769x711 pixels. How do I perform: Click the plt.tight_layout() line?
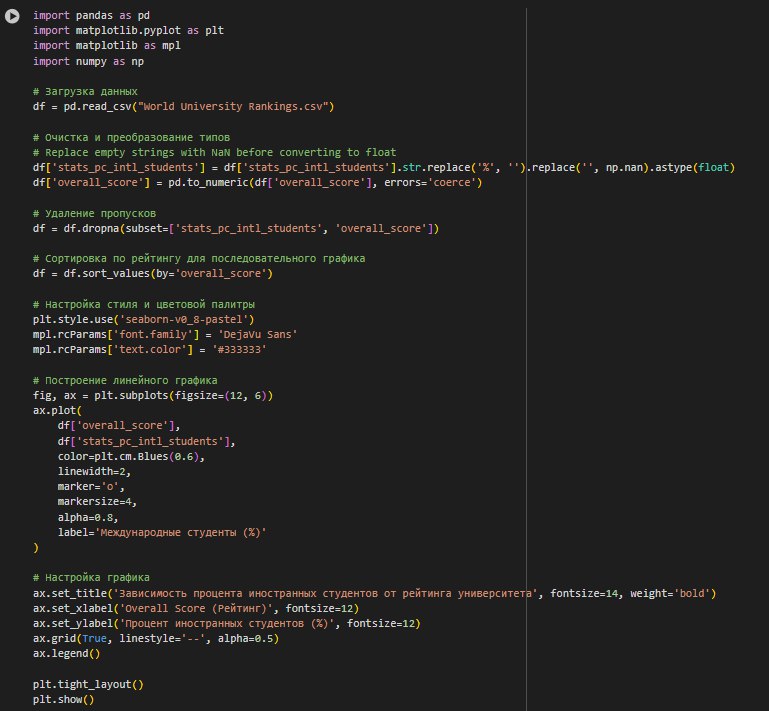coord(88,685)
